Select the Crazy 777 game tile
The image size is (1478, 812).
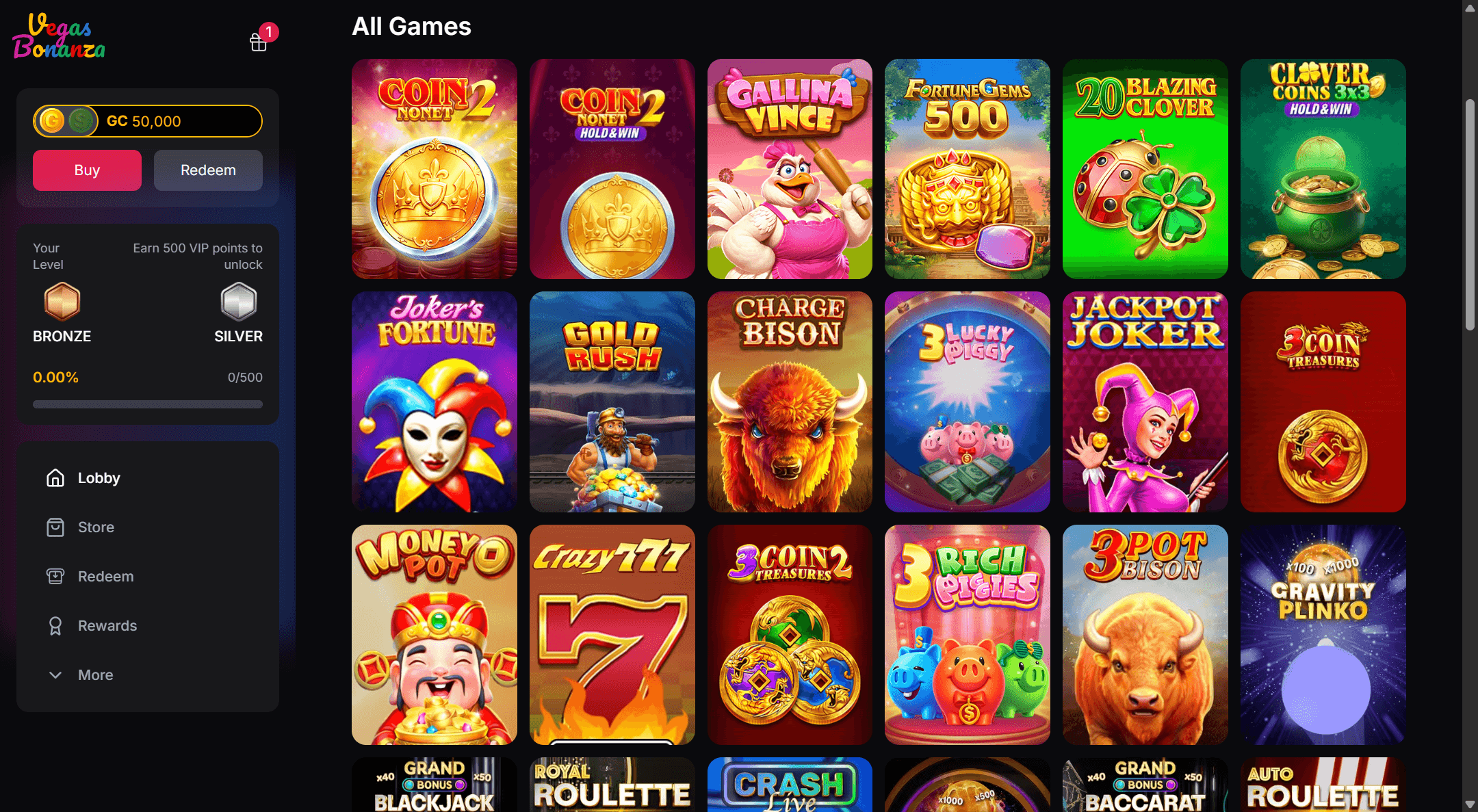pyautogui.click(x=612, y=635)
